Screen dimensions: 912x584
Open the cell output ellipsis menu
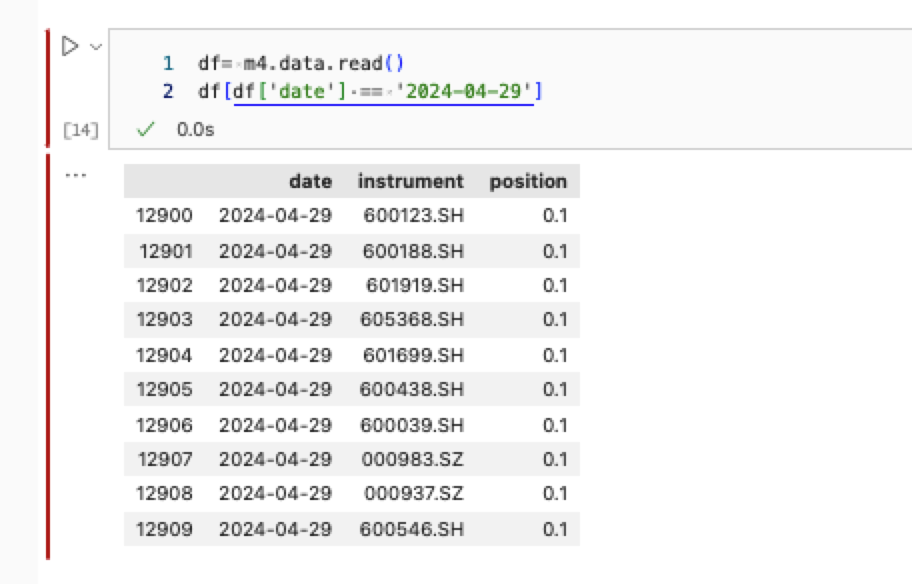pos(75,175)
